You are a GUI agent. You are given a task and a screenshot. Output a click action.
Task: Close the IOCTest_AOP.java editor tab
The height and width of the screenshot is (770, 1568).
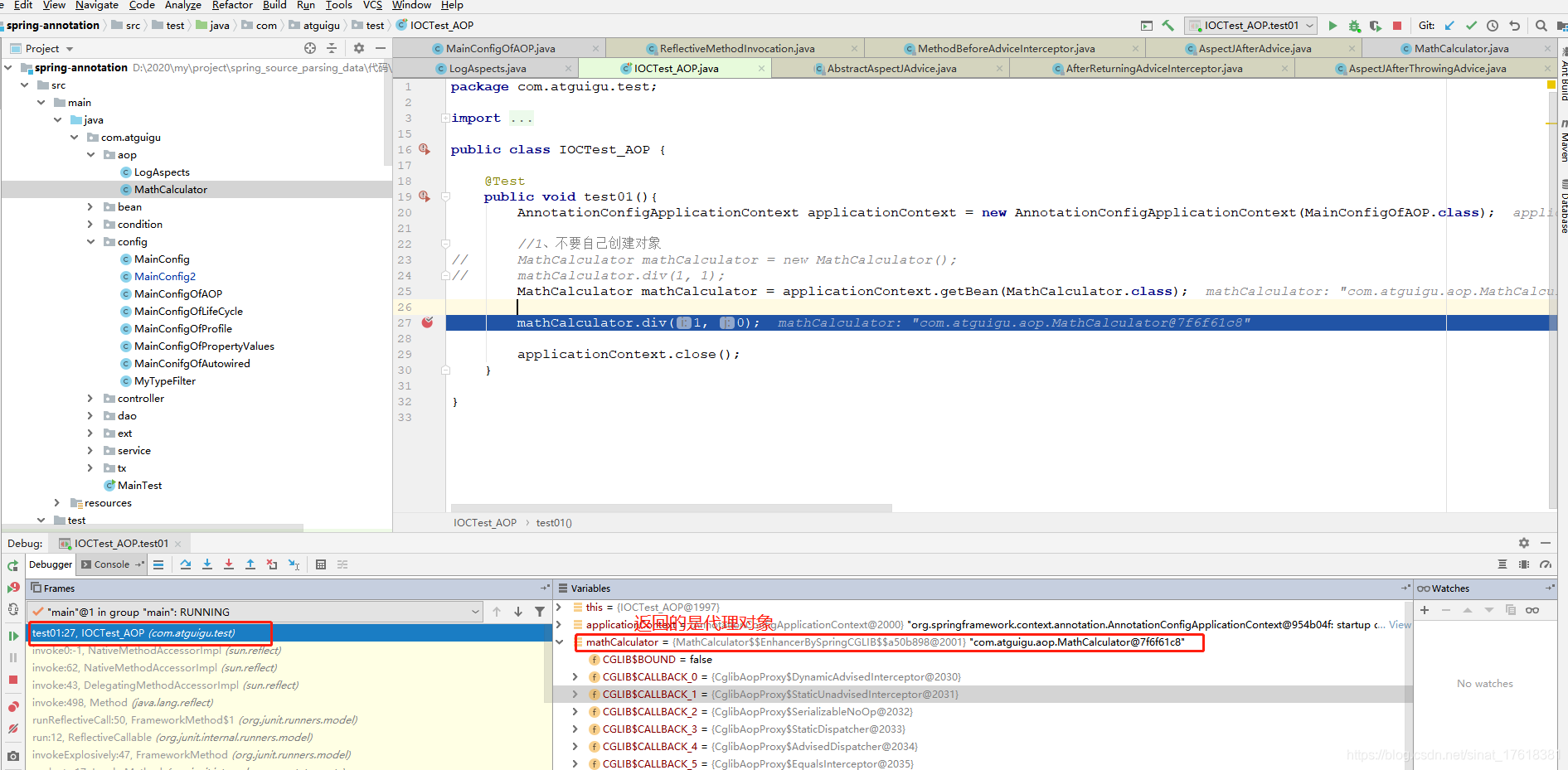(761, 69)
